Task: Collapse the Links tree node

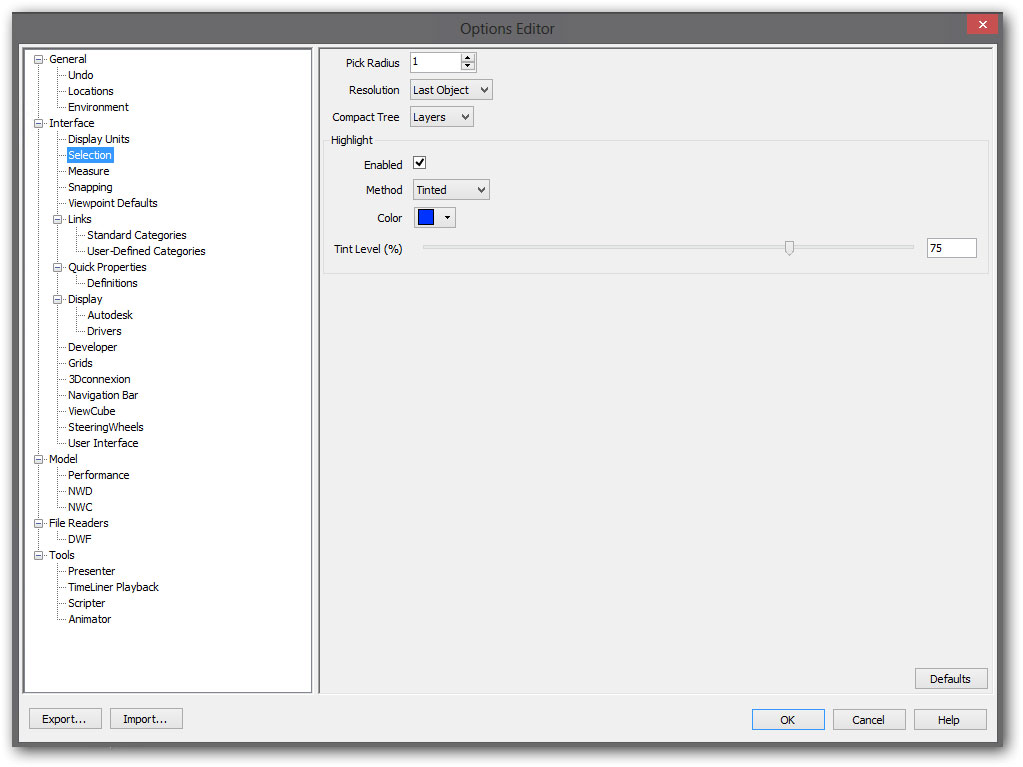Action: click(58, 219)
